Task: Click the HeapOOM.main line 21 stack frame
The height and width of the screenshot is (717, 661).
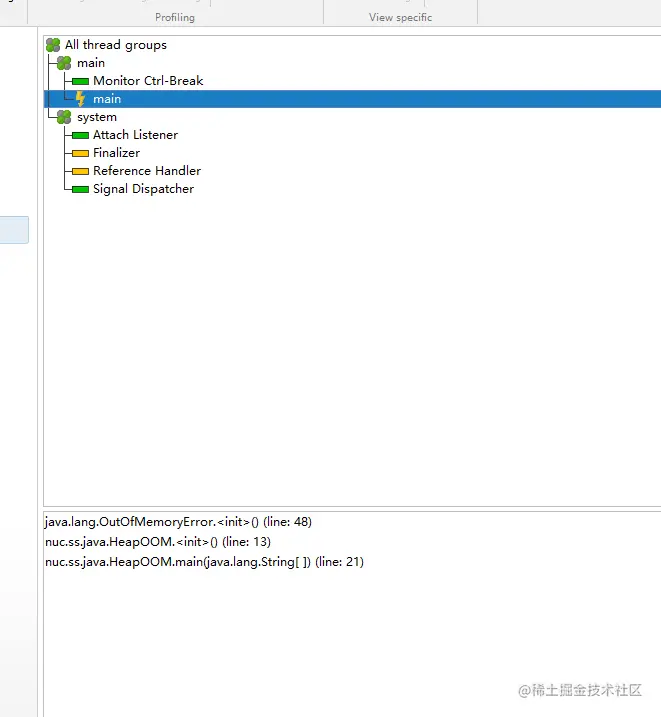Action: click(x=204, y=562)
